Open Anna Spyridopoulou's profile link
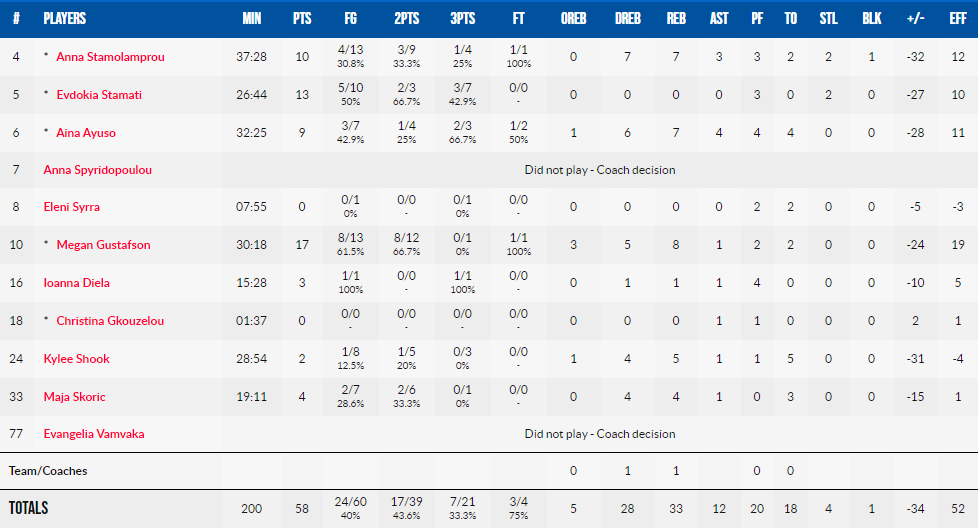The width and height of the screenshot is (978, 528). click(97, 170)
